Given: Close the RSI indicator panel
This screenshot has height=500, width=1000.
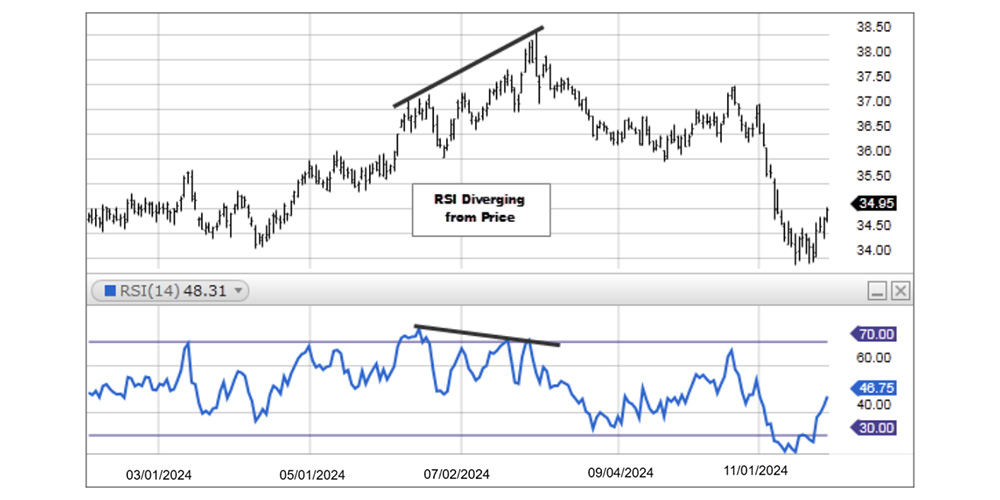Looking at the screenshot, I should [900, 292].
